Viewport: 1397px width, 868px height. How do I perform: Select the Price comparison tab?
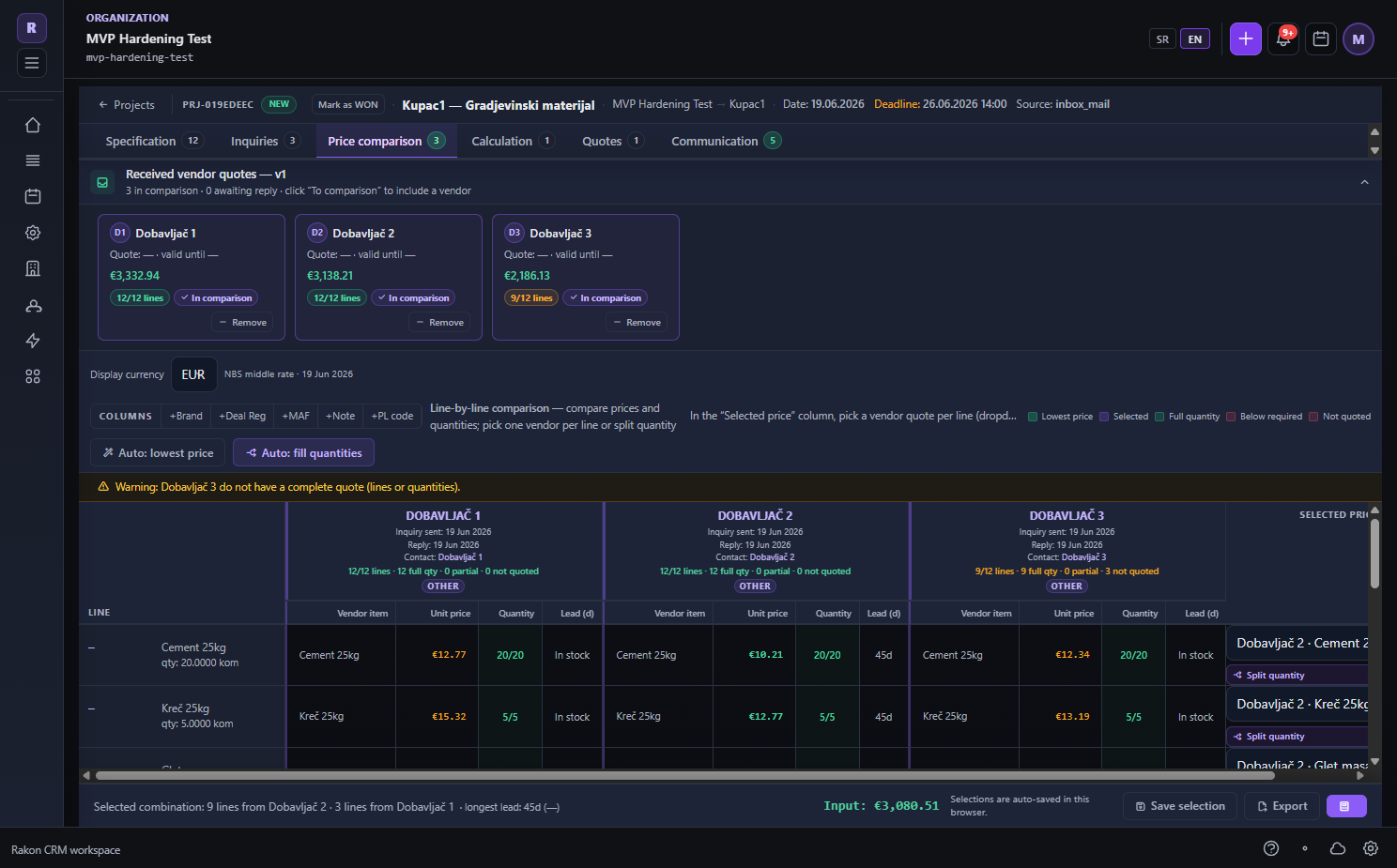[386, 142]
